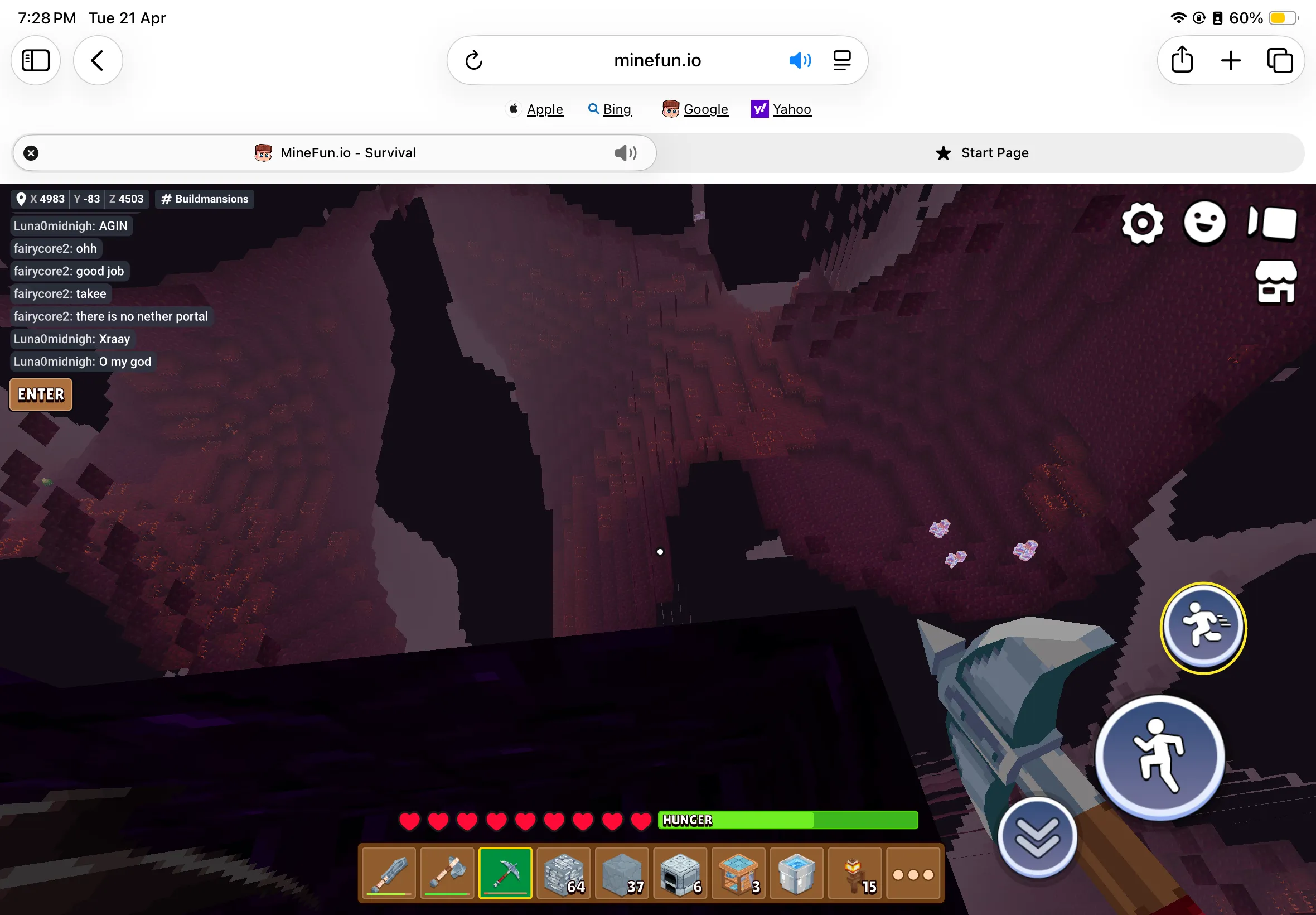The image size is (1316, 915).
Task: Open the page reader menu icon
Action: (x=841, y=60)
